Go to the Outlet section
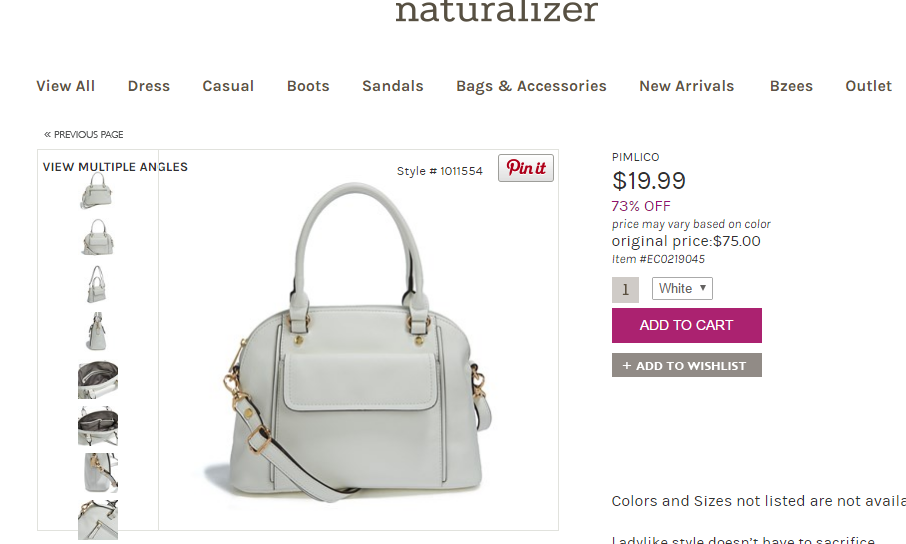 pos(868,86)
